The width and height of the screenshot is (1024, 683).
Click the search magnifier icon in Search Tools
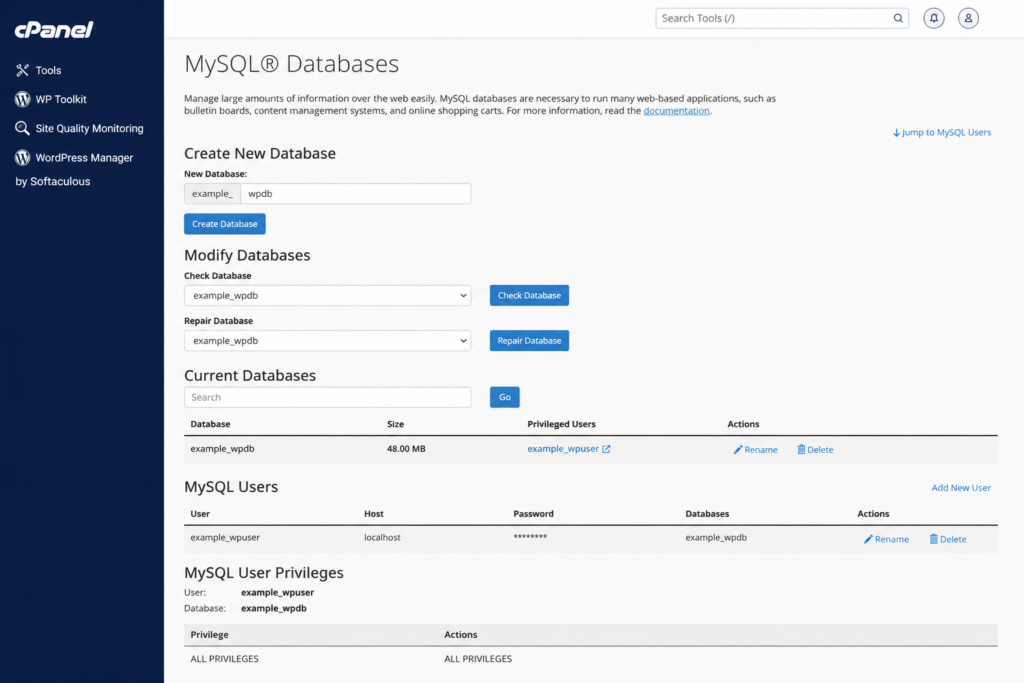pyautogui.click(x=898, y=18)
